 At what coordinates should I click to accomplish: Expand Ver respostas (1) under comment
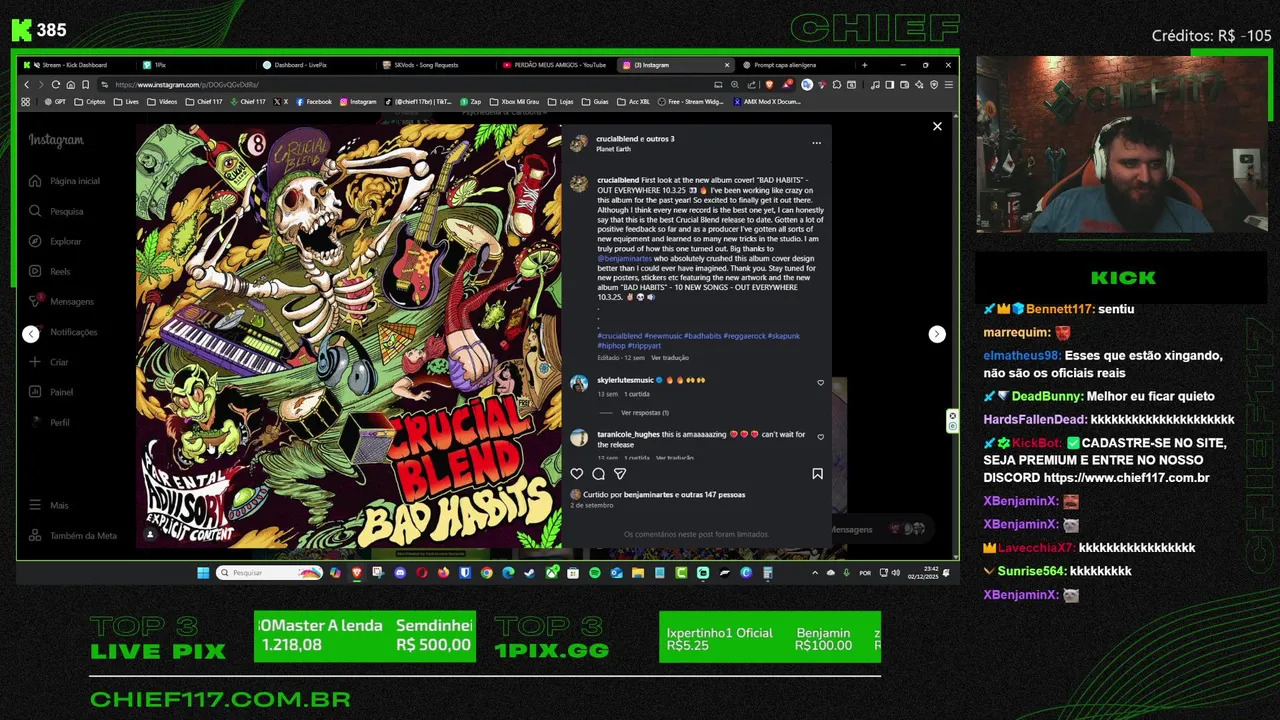tap(644, 412)
